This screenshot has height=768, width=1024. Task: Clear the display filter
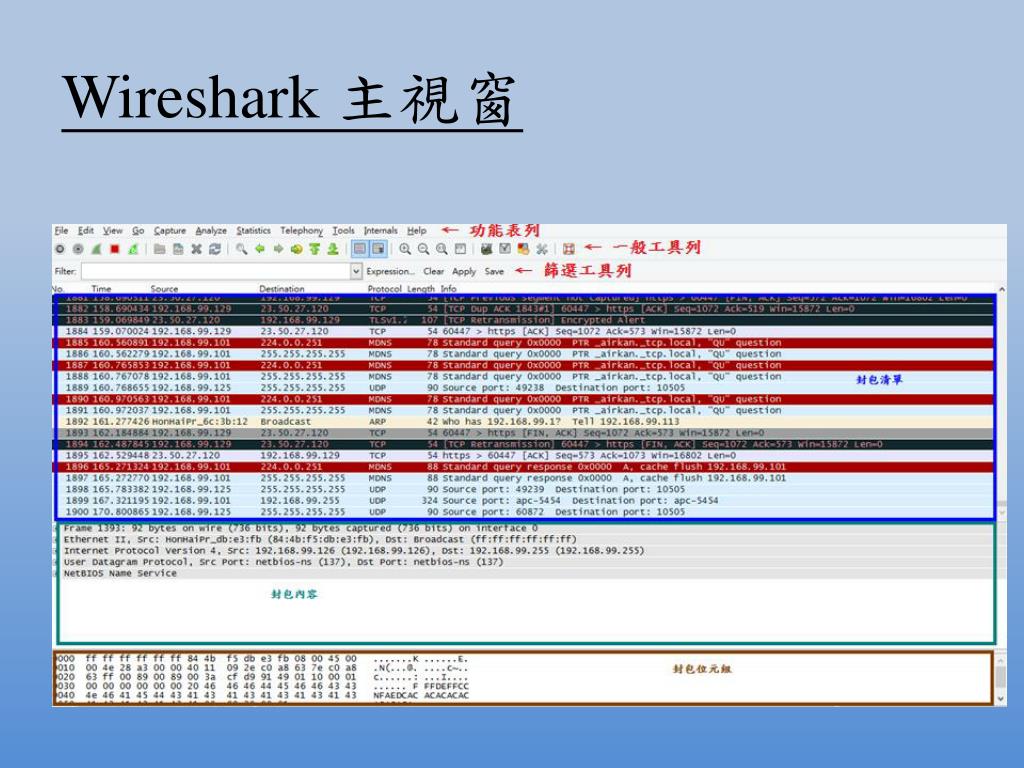[x=434, y=271]
